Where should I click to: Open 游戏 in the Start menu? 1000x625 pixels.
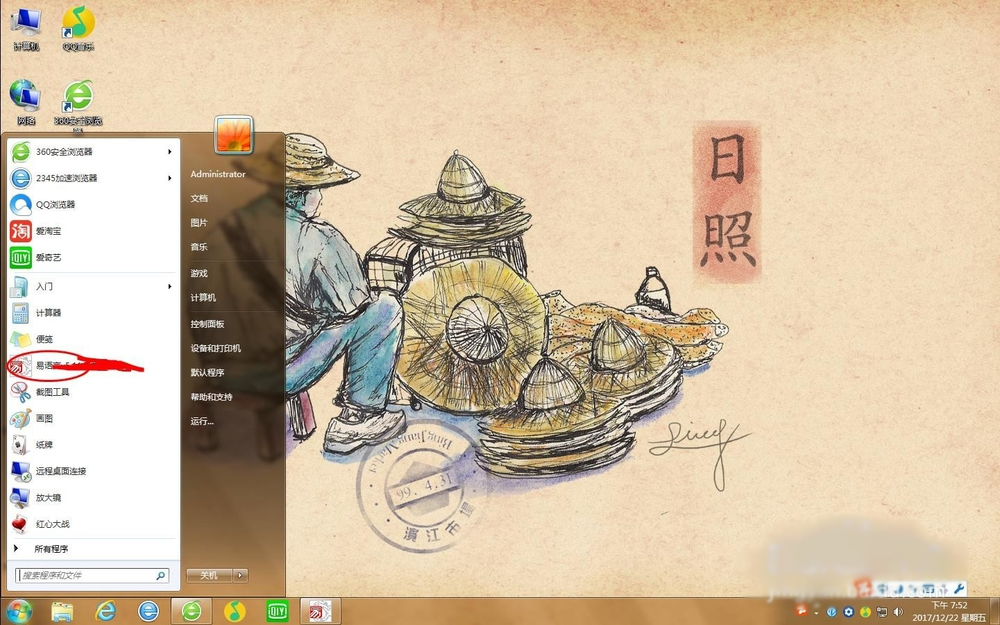(199, 273)
